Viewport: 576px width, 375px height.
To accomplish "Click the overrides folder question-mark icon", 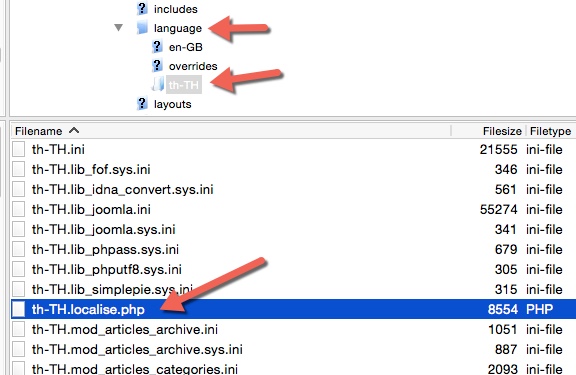I will [157, 66].
